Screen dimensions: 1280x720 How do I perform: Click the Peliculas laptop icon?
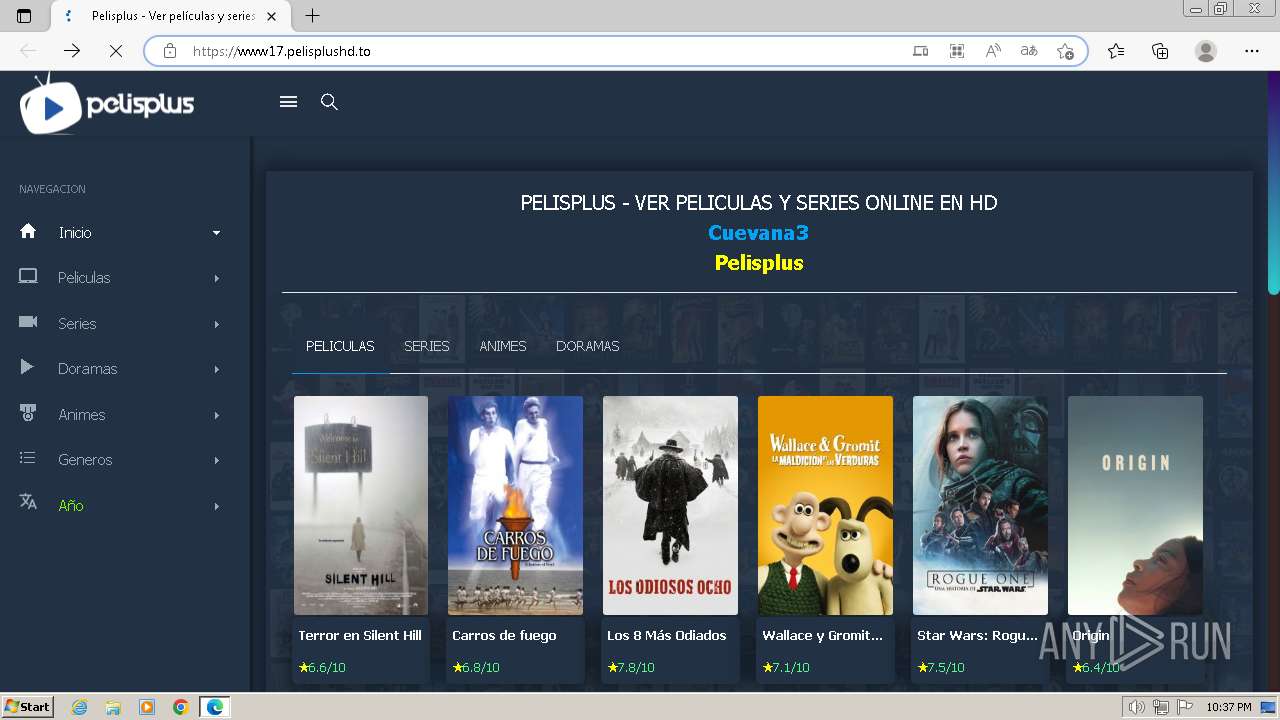28,277
